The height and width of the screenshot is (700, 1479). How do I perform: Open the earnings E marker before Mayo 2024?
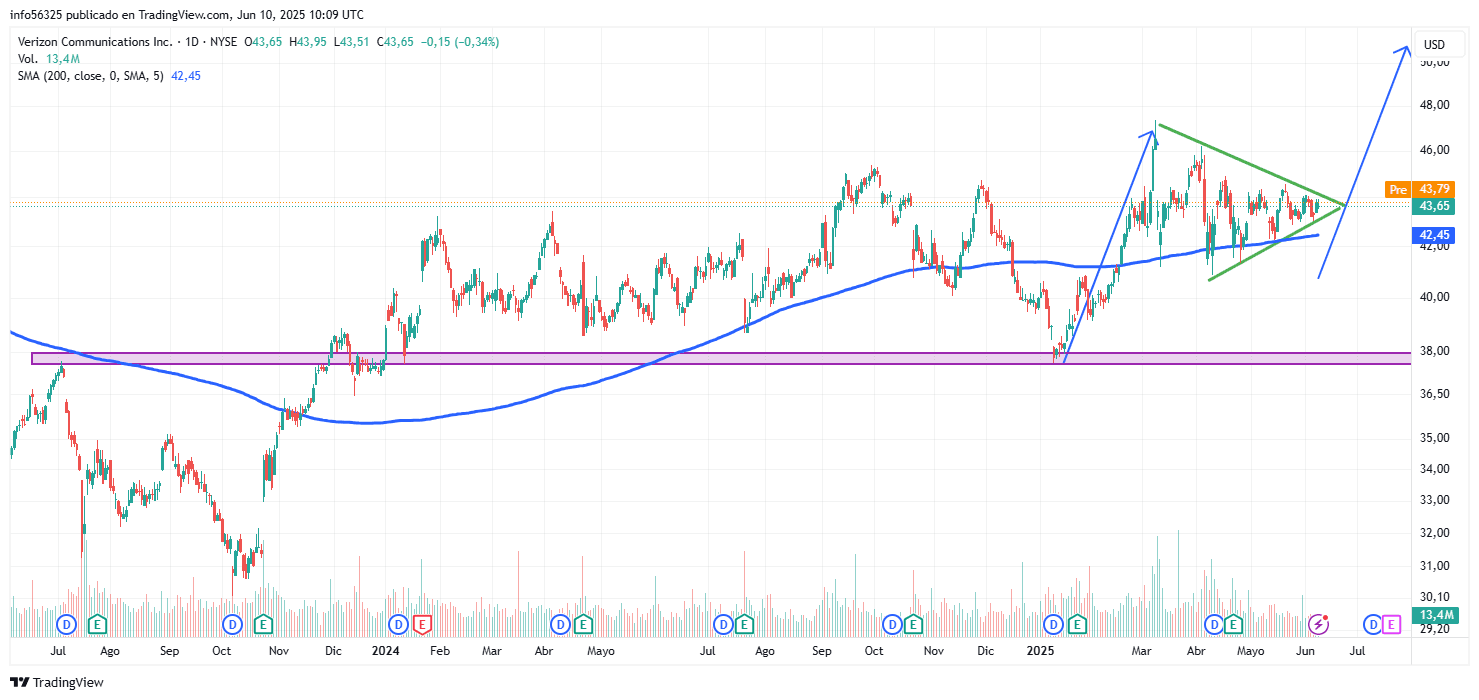pos(583,624)
